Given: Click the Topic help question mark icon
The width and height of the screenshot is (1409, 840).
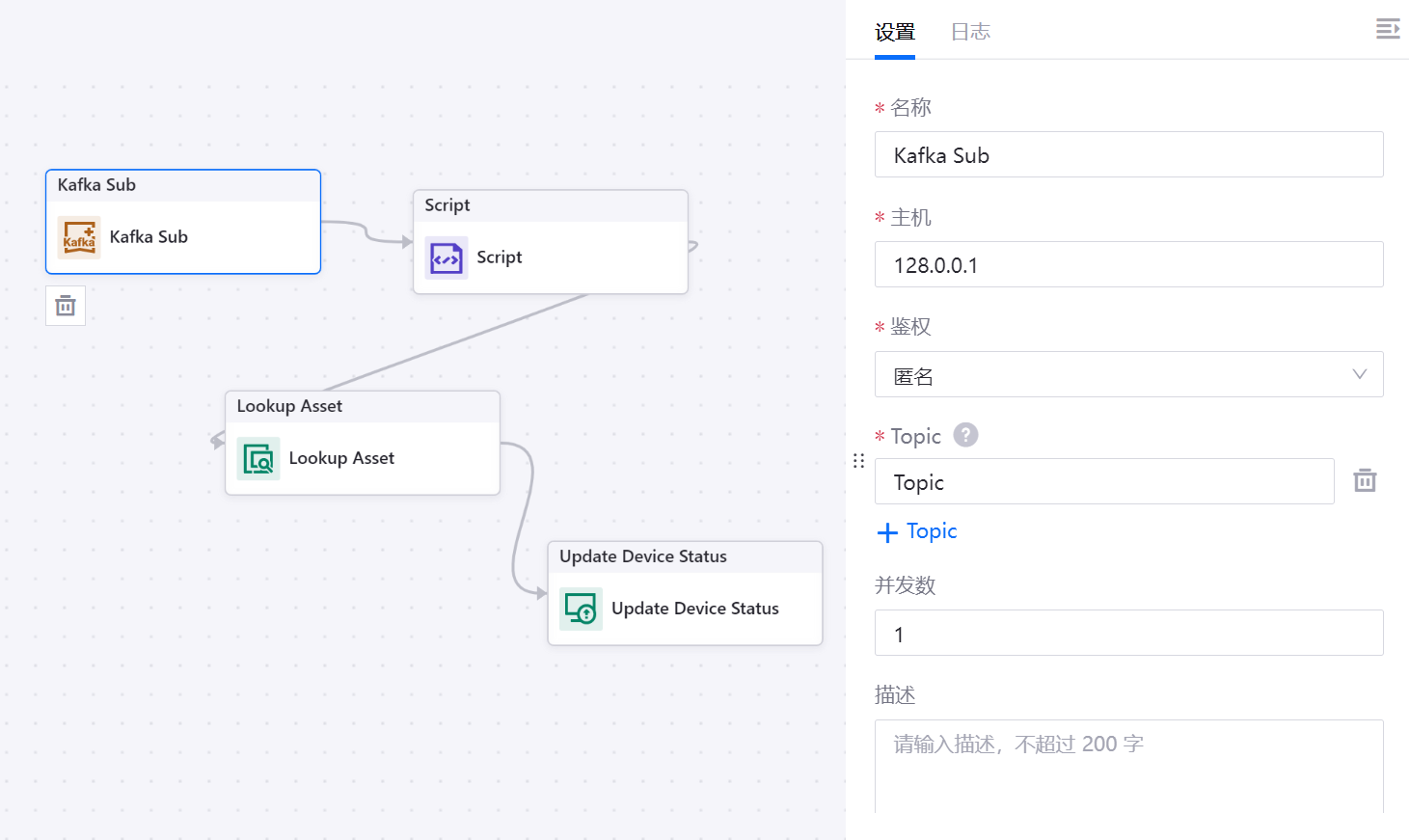Looking at the screenshot, I should [965, 435].
